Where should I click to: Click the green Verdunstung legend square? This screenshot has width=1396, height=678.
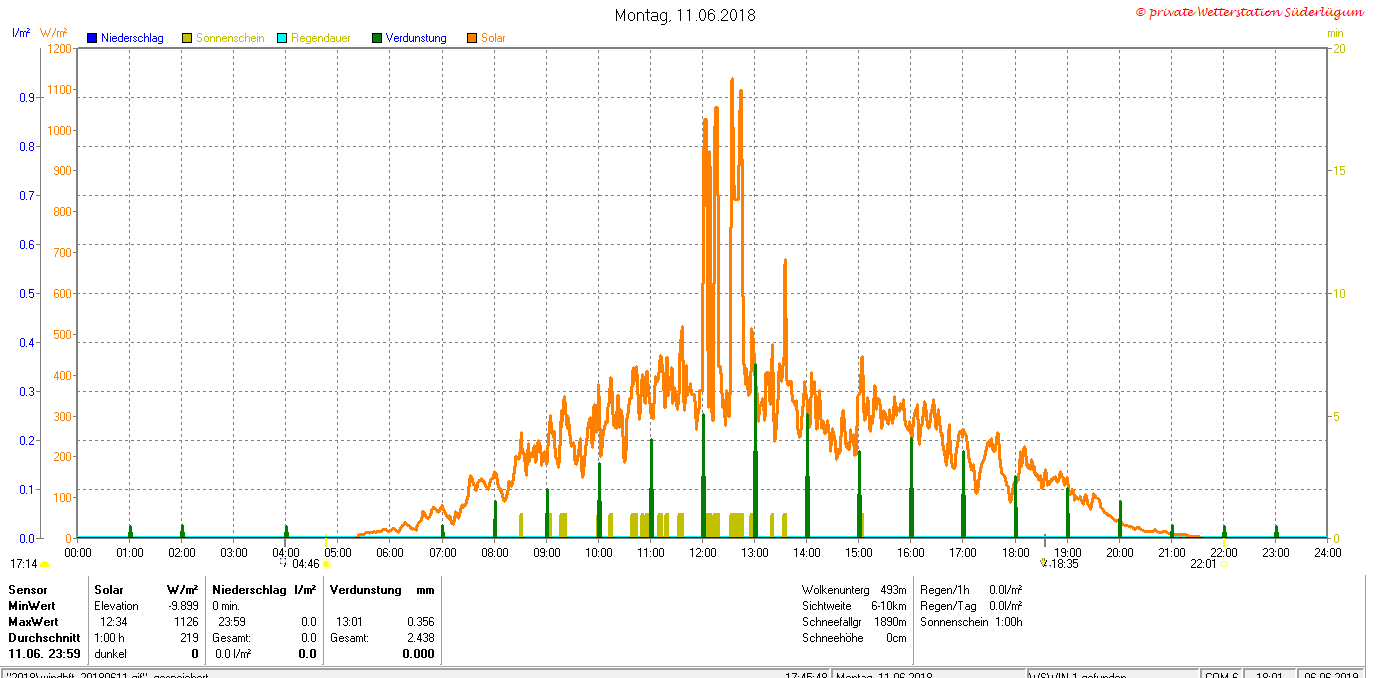pyautogui.click(x=377, y=38)
